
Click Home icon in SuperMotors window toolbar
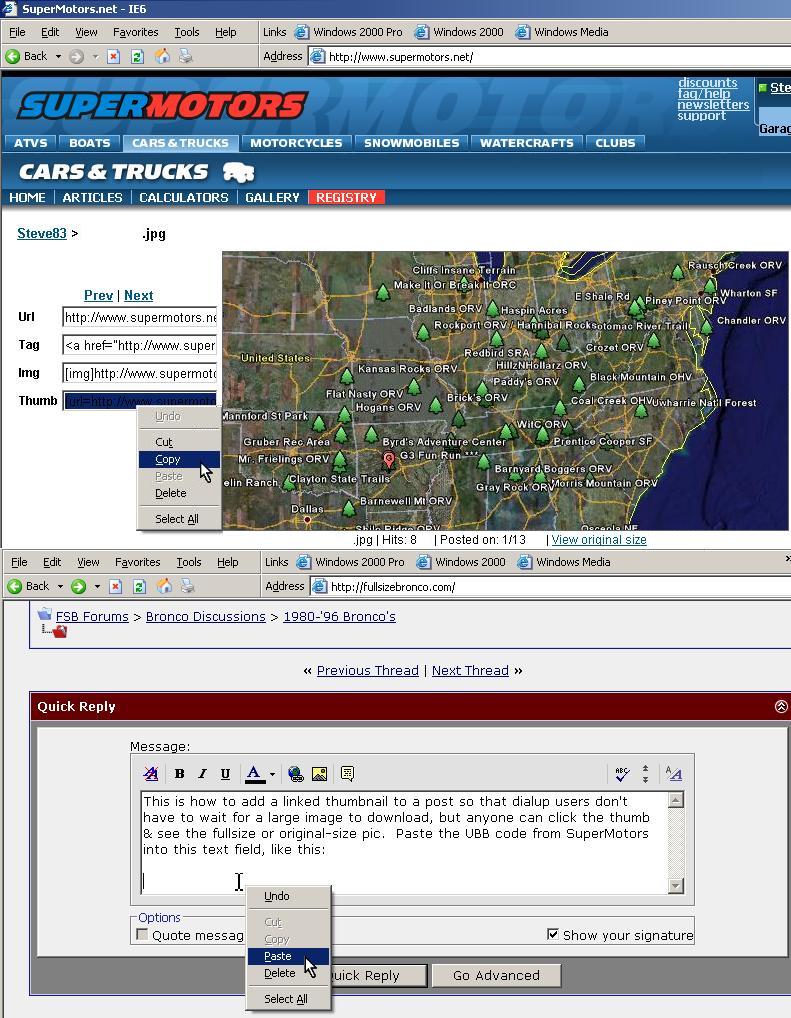[162, 56]
